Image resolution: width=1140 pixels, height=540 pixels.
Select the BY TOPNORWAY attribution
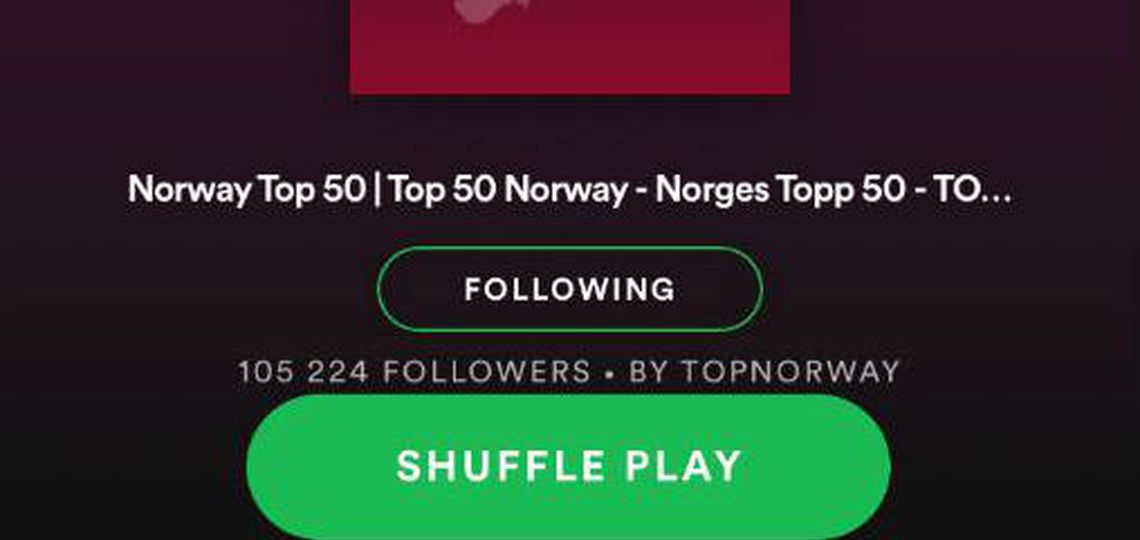pyautogui.click(x=765, y=371)
